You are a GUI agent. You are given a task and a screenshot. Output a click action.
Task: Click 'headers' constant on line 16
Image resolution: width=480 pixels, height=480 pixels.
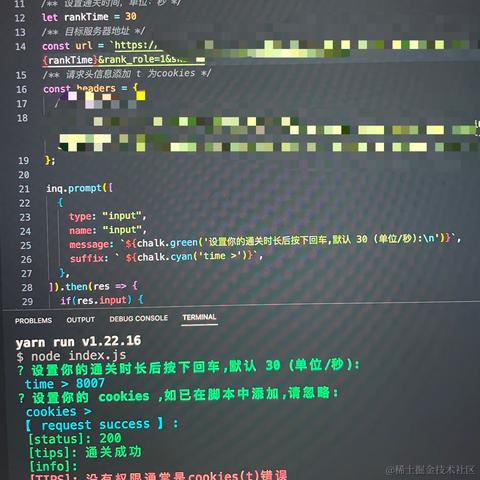coord(96,88)
